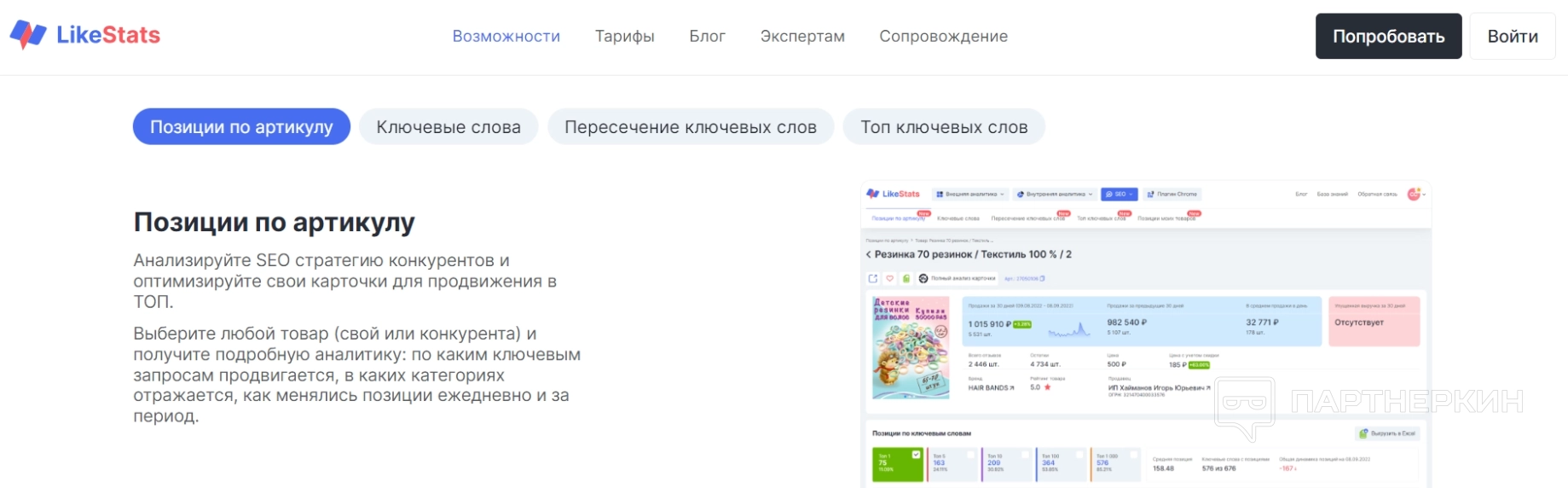The height and width of the screenshot is (488, 1568).
Task: Click the hair bands product thumbnail
Action: tap(911, 347)
